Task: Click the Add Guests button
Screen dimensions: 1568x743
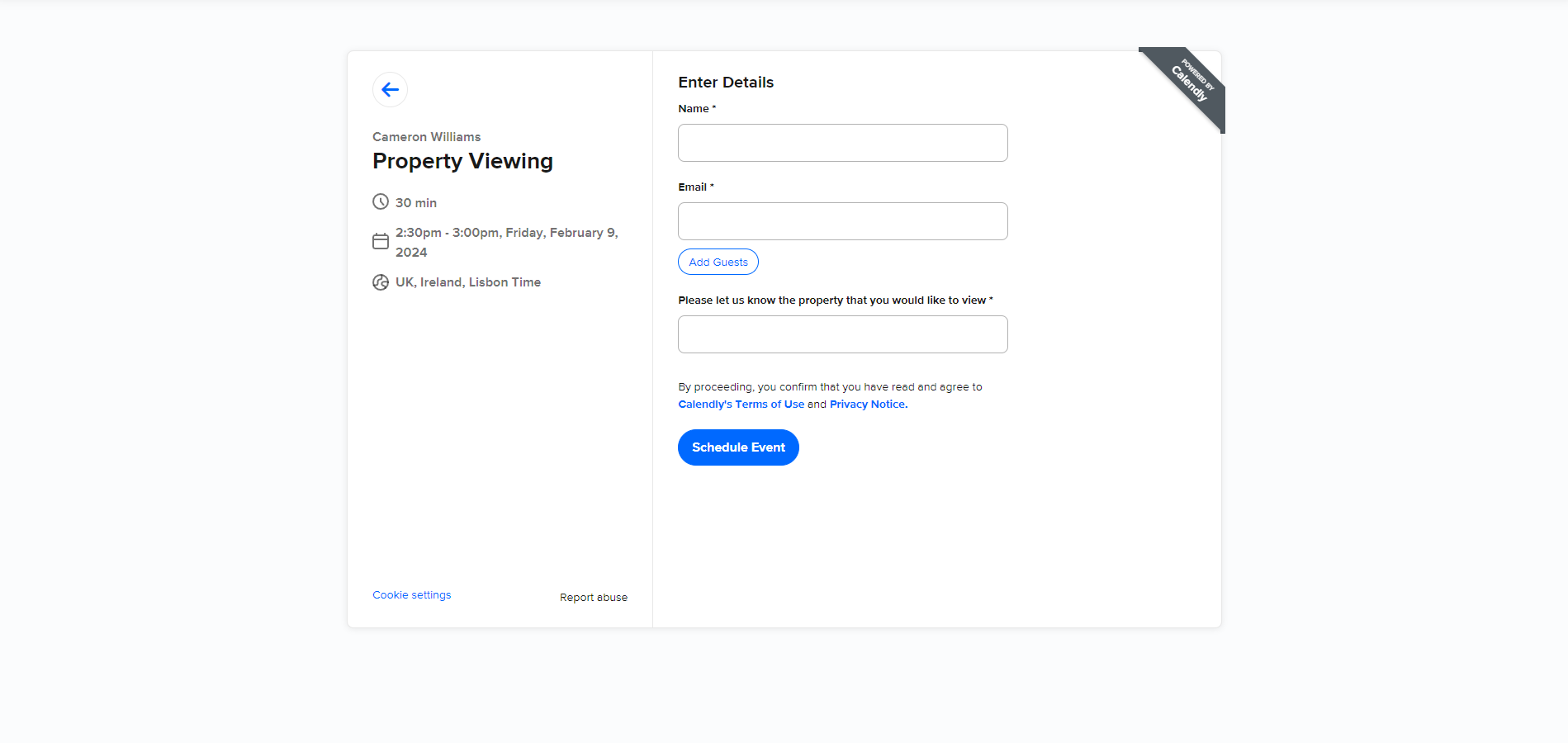Action: pos(718,262)
